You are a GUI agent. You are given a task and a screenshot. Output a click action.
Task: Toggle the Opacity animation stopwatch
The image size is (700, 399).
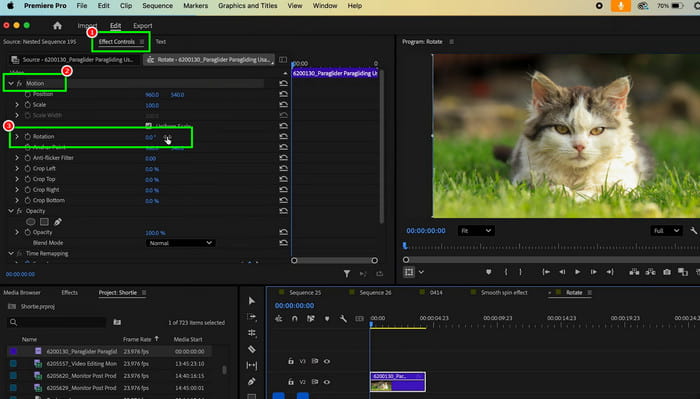[x=28, y=233]
